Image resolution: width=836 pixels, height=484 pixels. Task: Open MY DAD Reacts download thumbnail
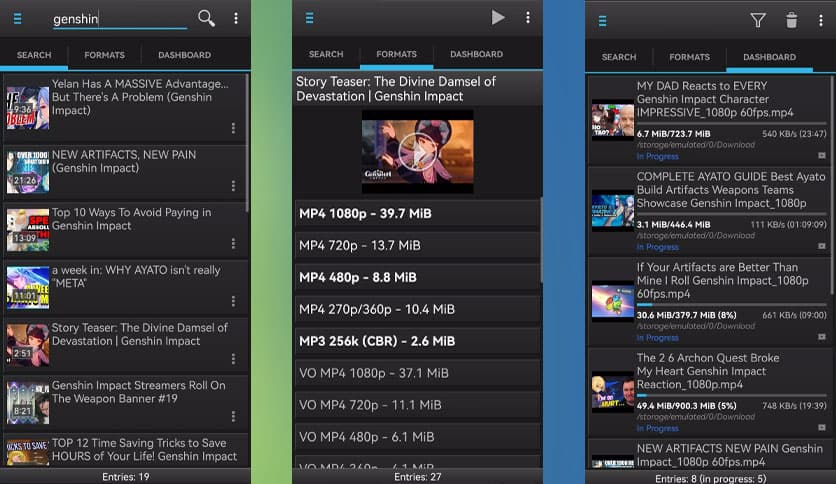click(x=613, y=120)
